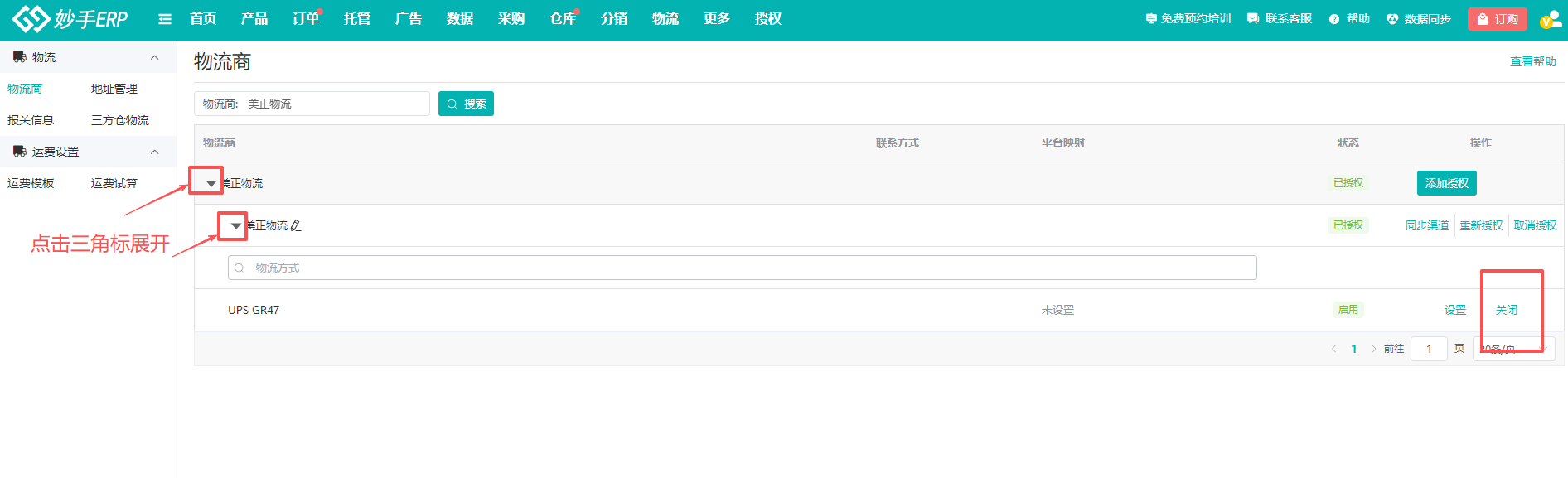Screen dimensions: 1568x478
Task: Open the 更多 menu
Action: point(717,18)
